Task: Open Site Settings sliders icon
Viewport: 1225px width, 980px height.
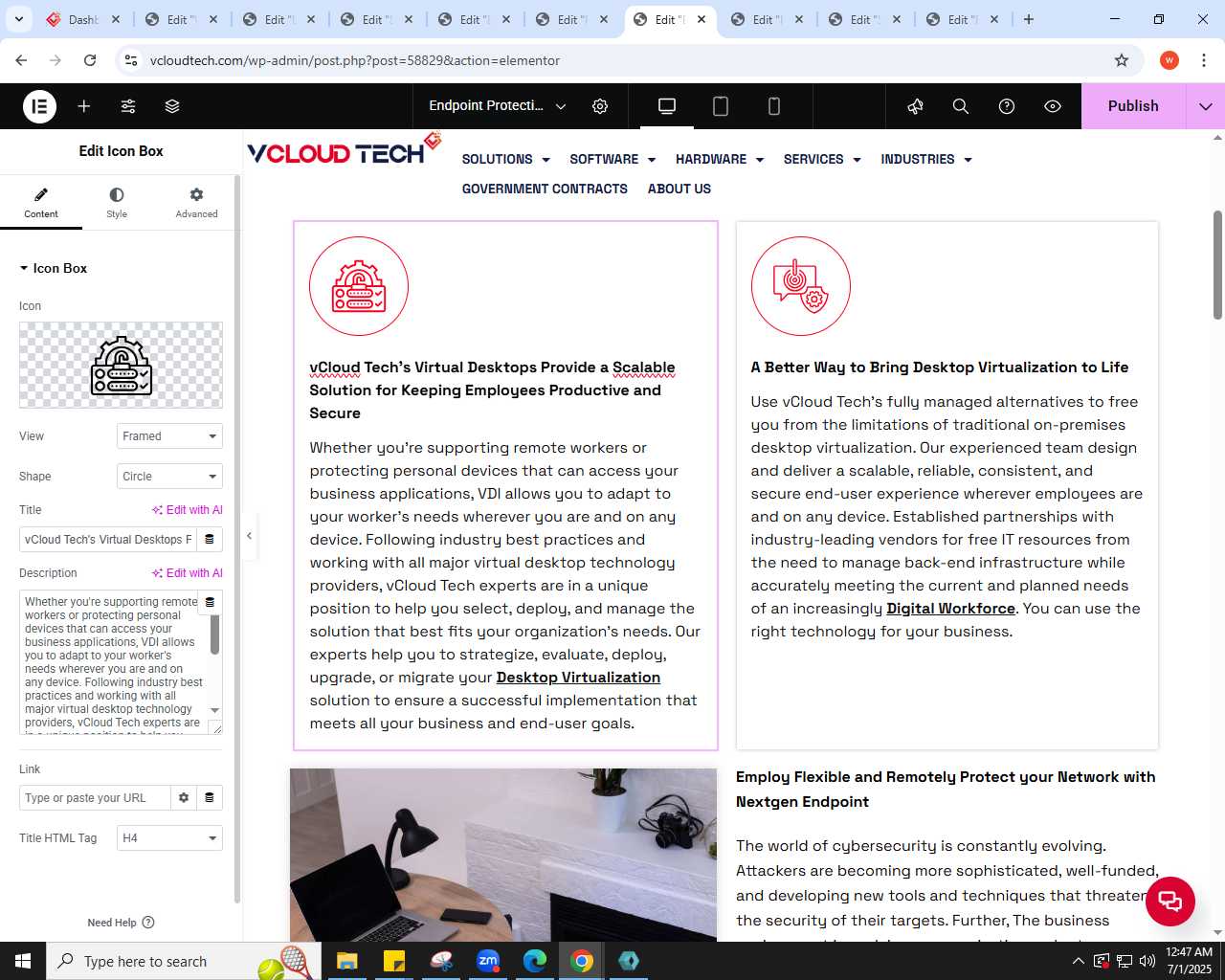Action: (128, 106)
